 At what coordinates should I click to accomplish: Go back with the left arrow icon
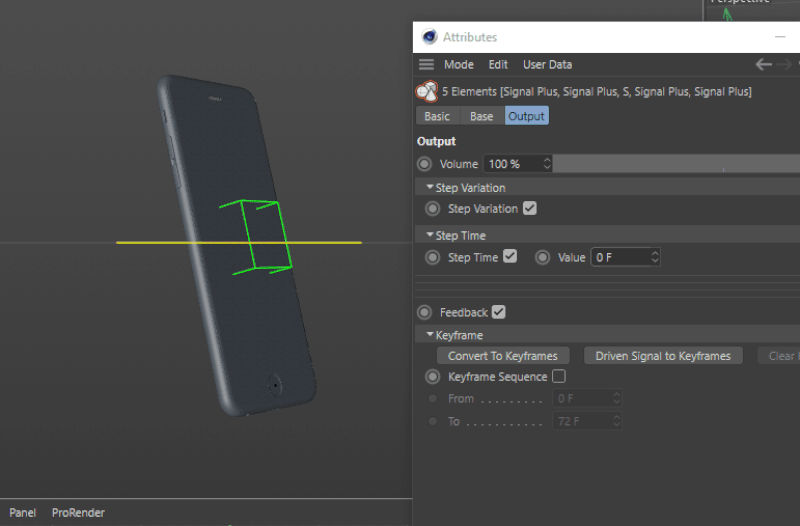coord(763,65)
